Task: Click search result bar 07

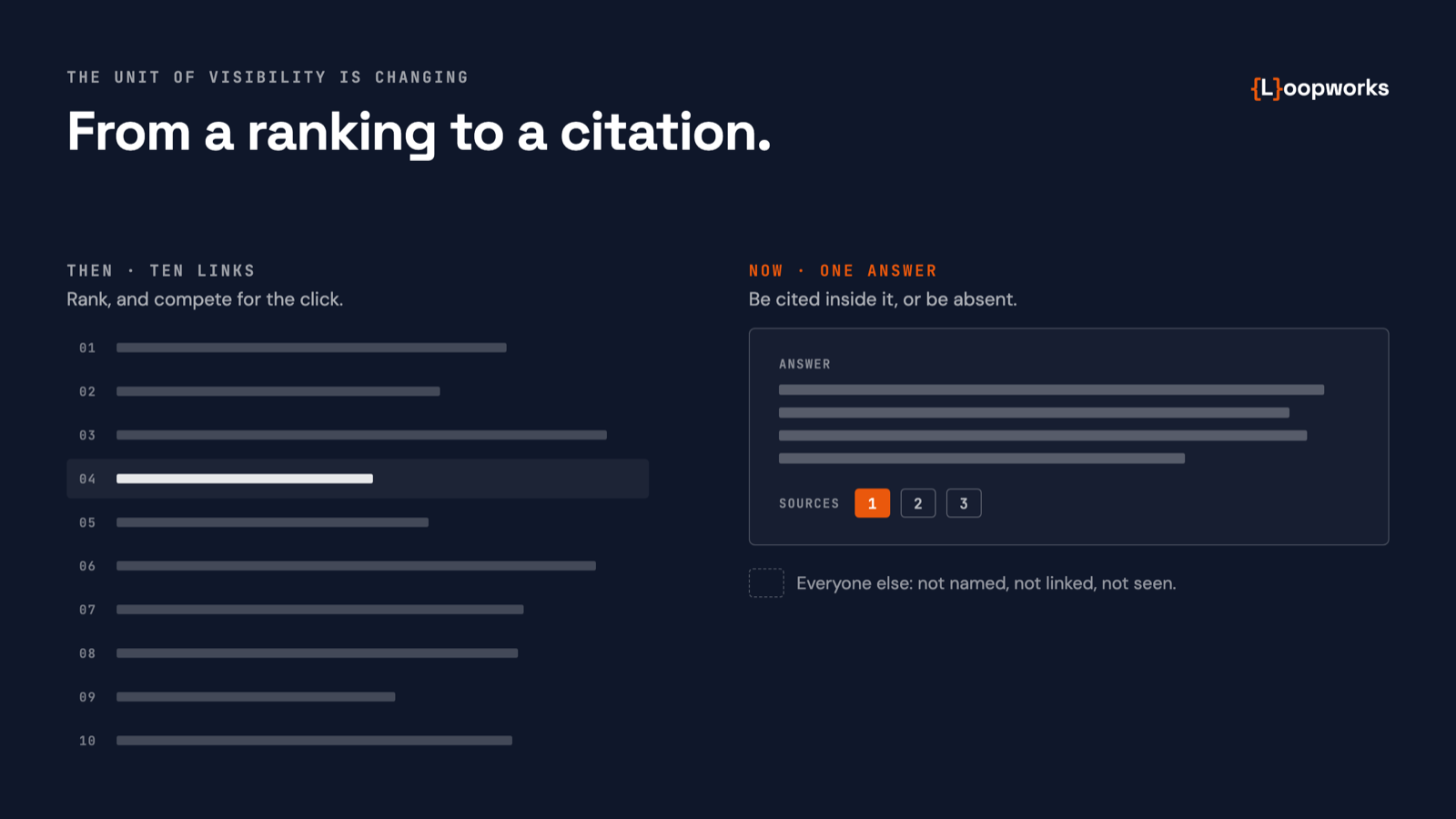Action: pos(320,610)
